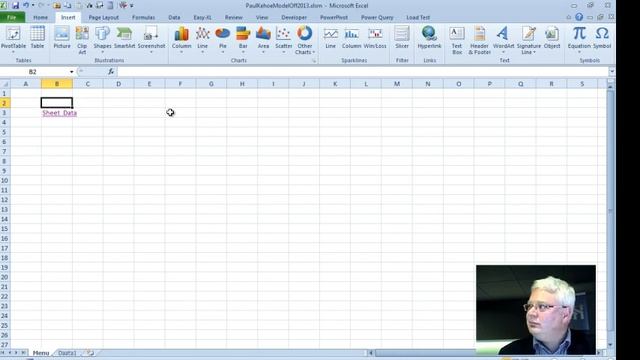Open the Shapes gallery
Image resolution: width=640 pixels, height=360 pixels.
(x=102, y=39)
